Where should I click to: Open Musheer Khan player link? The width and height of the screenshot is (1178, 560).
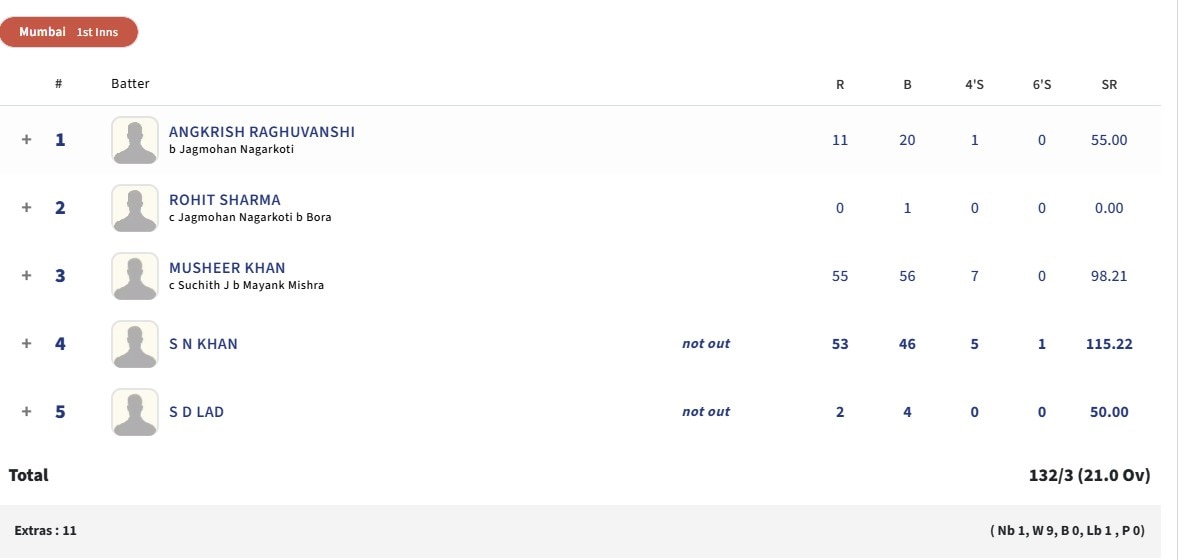click(x=227, y=268)
